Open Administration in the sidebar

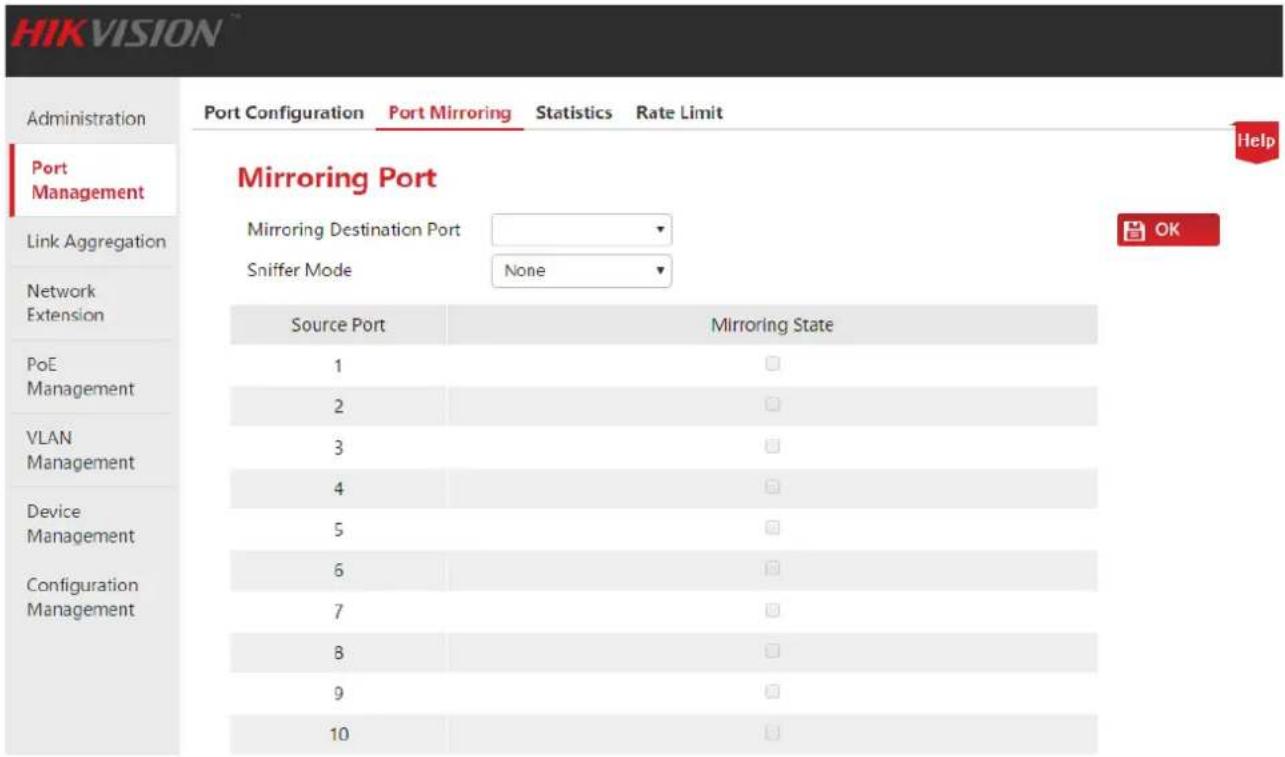pos(86,118)
